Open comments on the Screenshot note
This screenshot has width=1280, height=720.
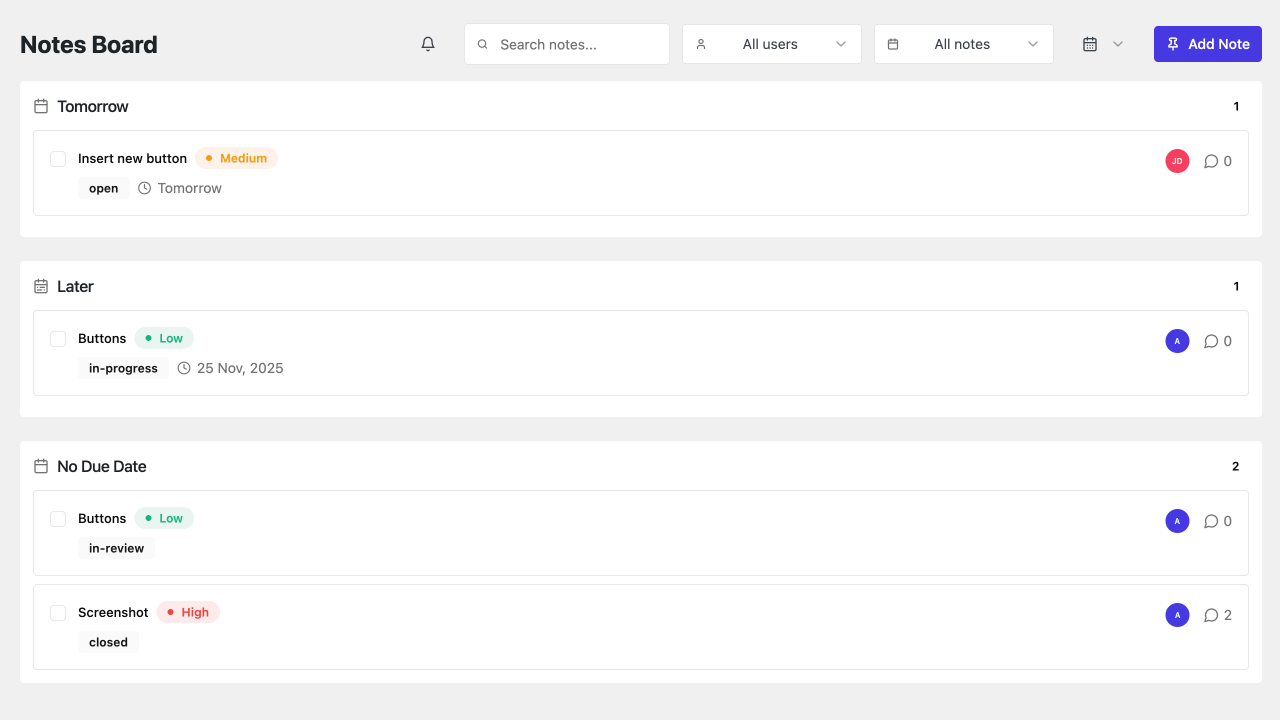click(x=1211, y=615)
